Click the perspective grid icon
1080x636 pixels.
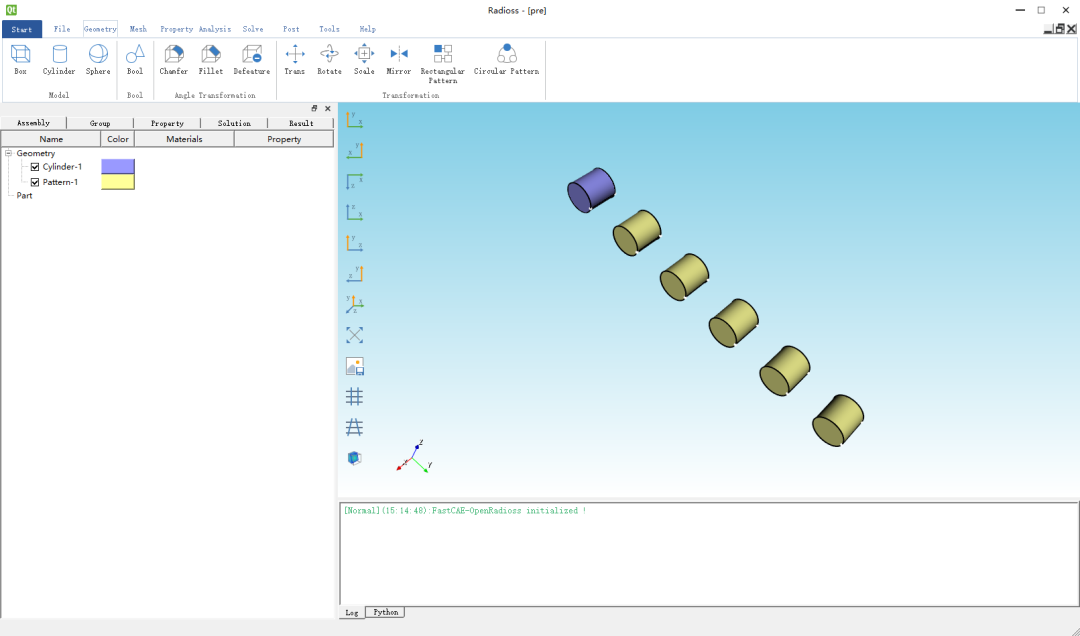coord(354,427)
